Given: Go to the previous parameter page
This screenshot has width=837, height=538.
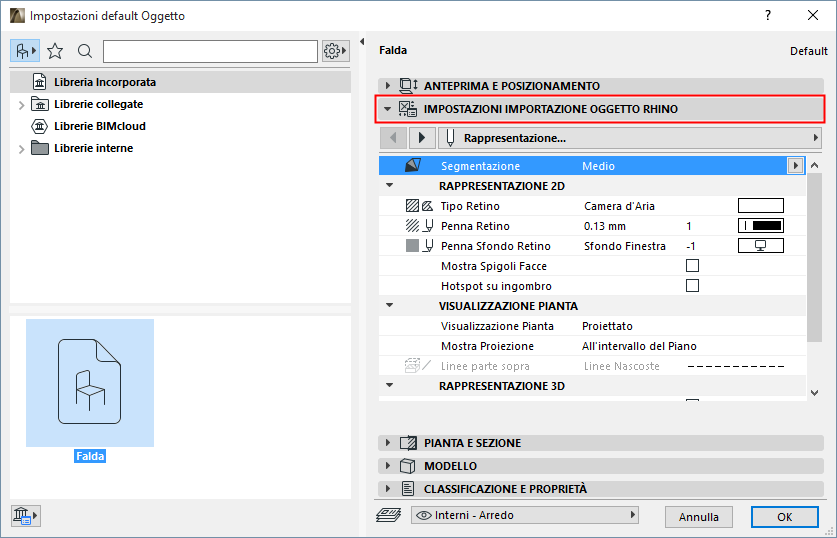Looking at the screenshot, I should tap(393, 138).
